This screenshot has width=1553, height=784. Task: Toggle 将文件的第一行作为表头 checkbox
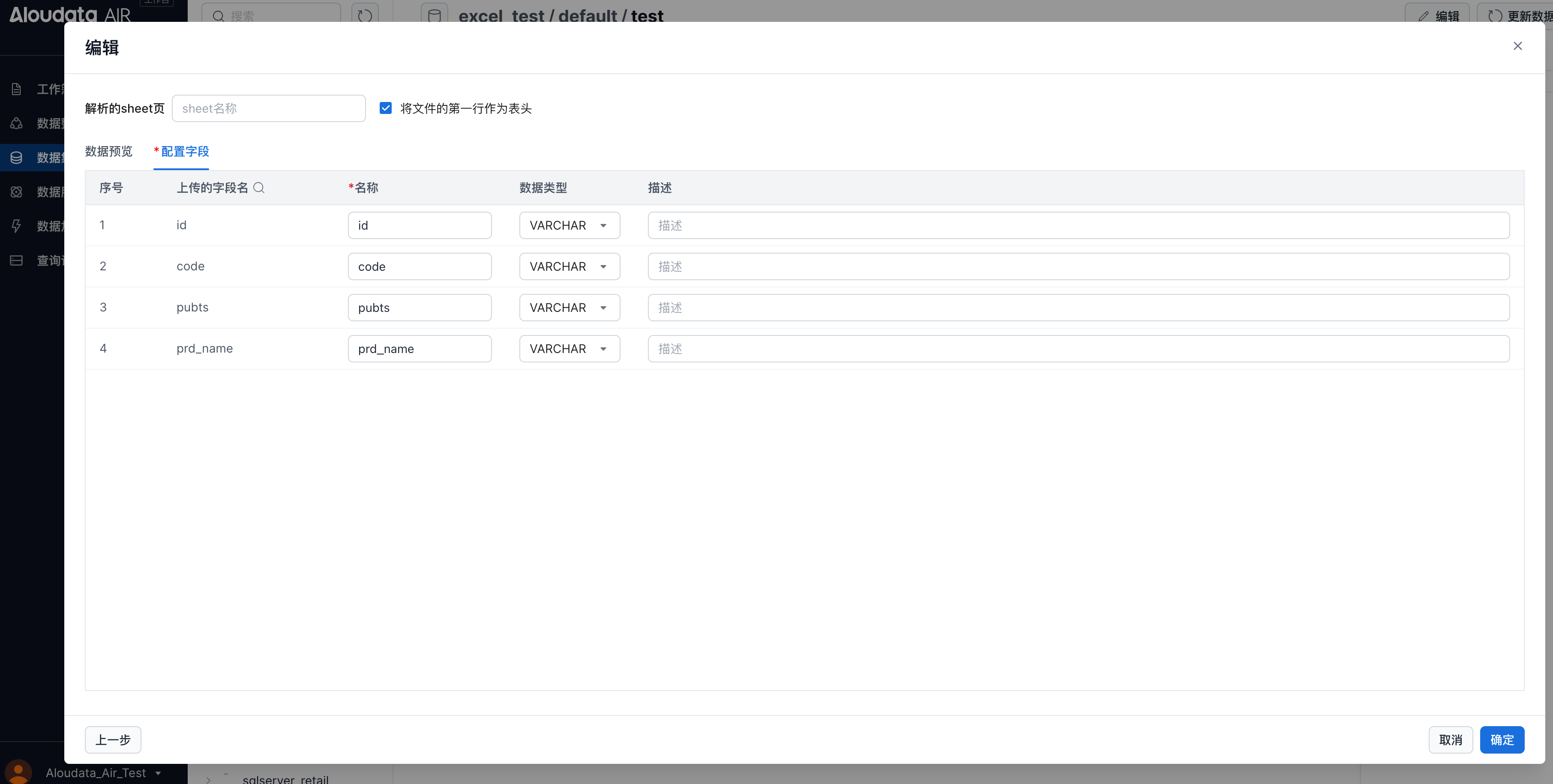(x=386, y=108)
